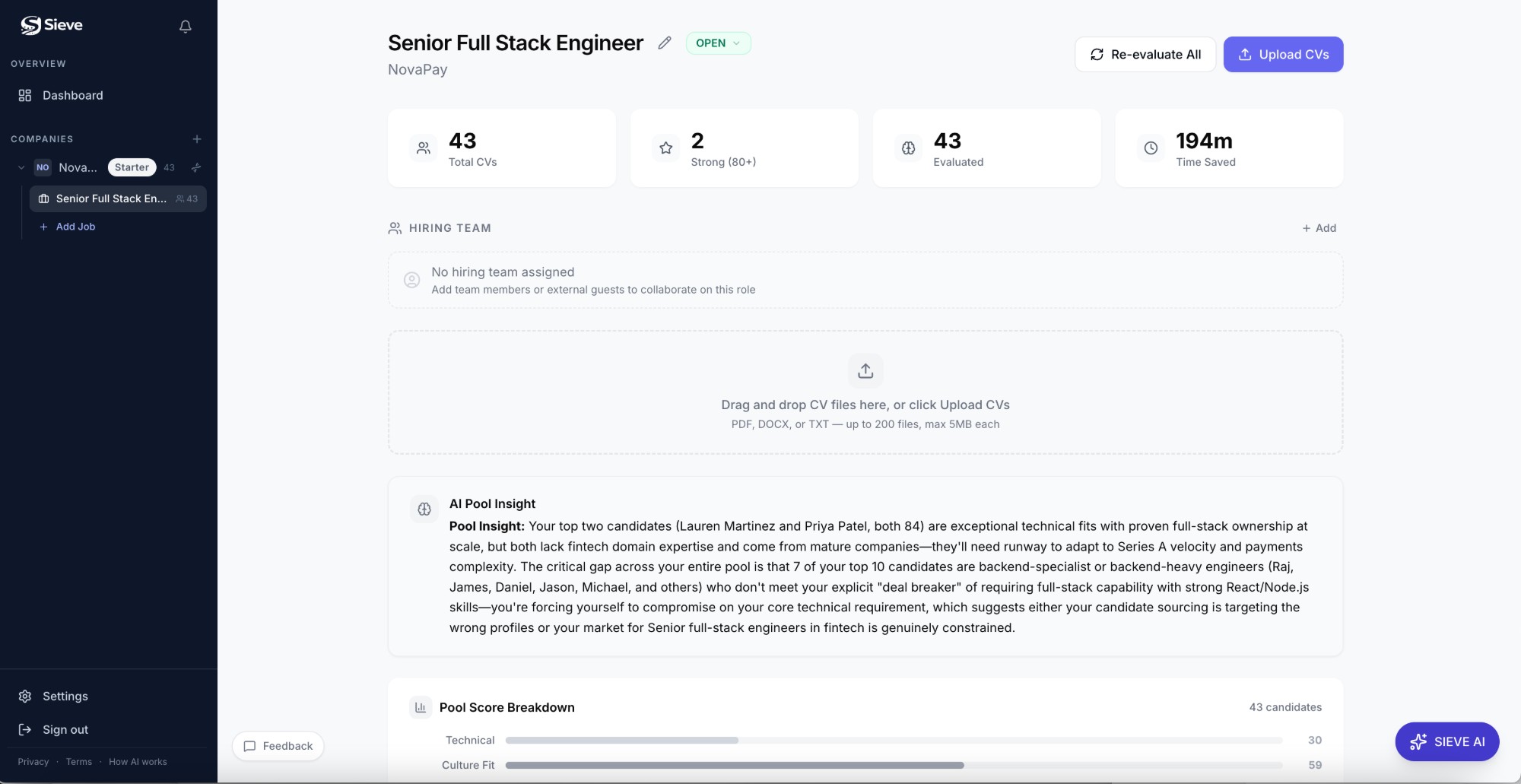Image resolution: width=1521 pixels, height=784 pixels.
Task: Click the pencil icon to edit job title
Action: coord(665,43)
